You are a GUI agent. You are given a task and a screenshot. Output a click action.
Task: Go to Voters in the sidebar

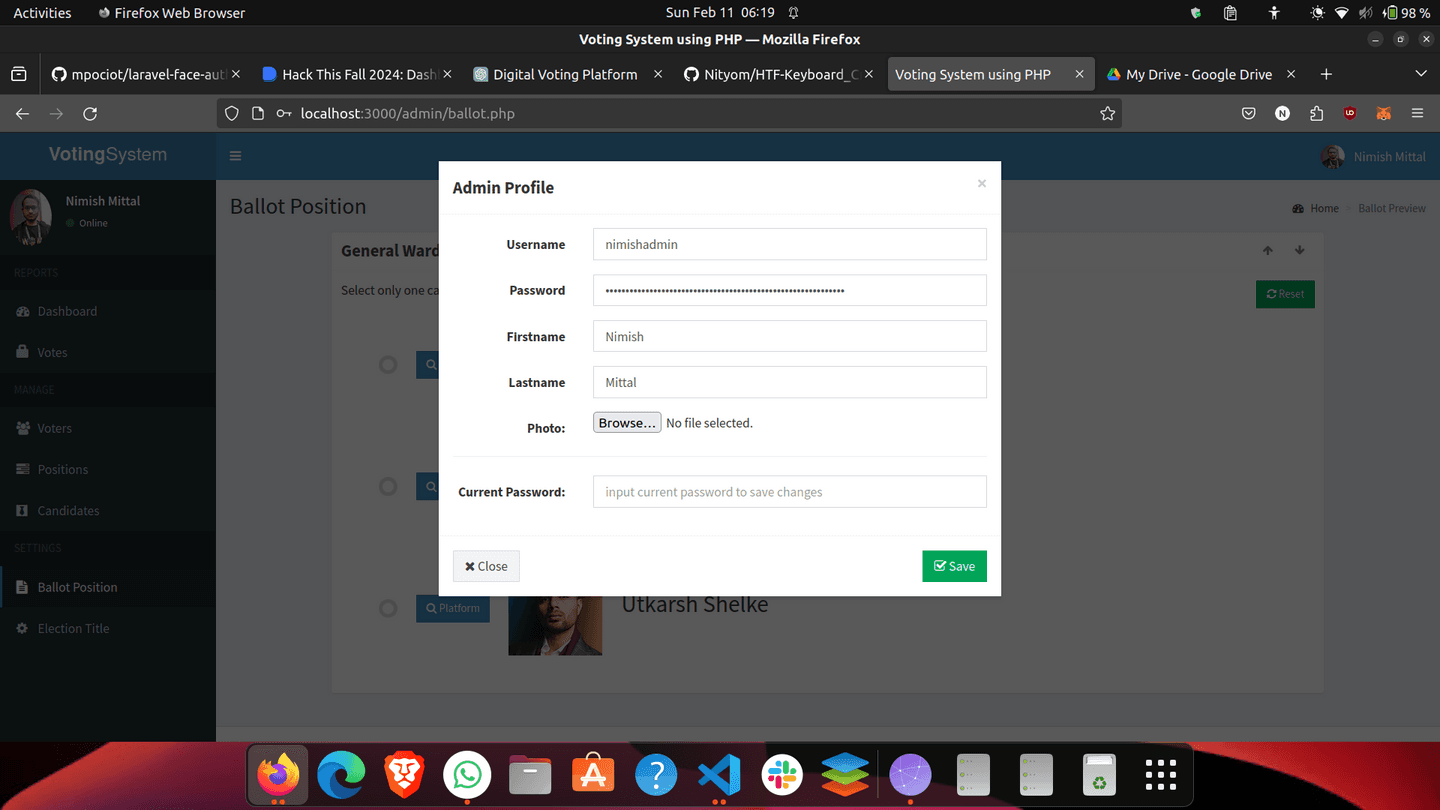[x=107, y=428]
